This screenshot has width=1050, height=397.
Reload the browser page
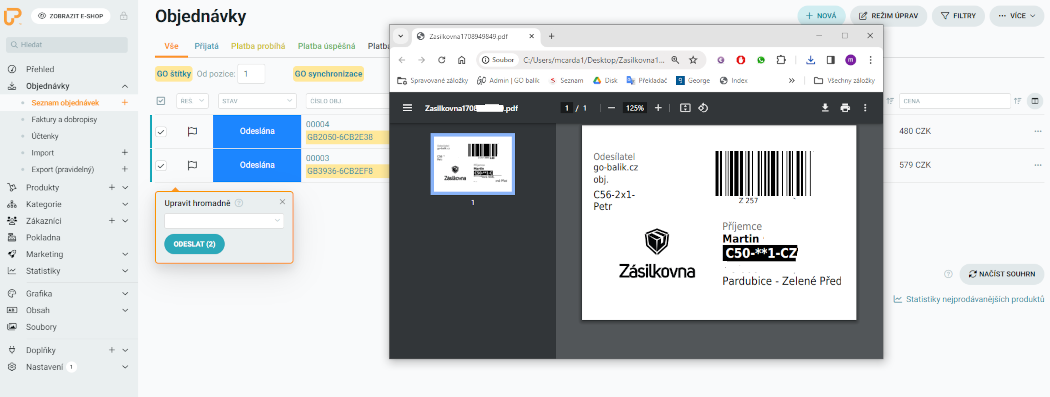[441, 60]
